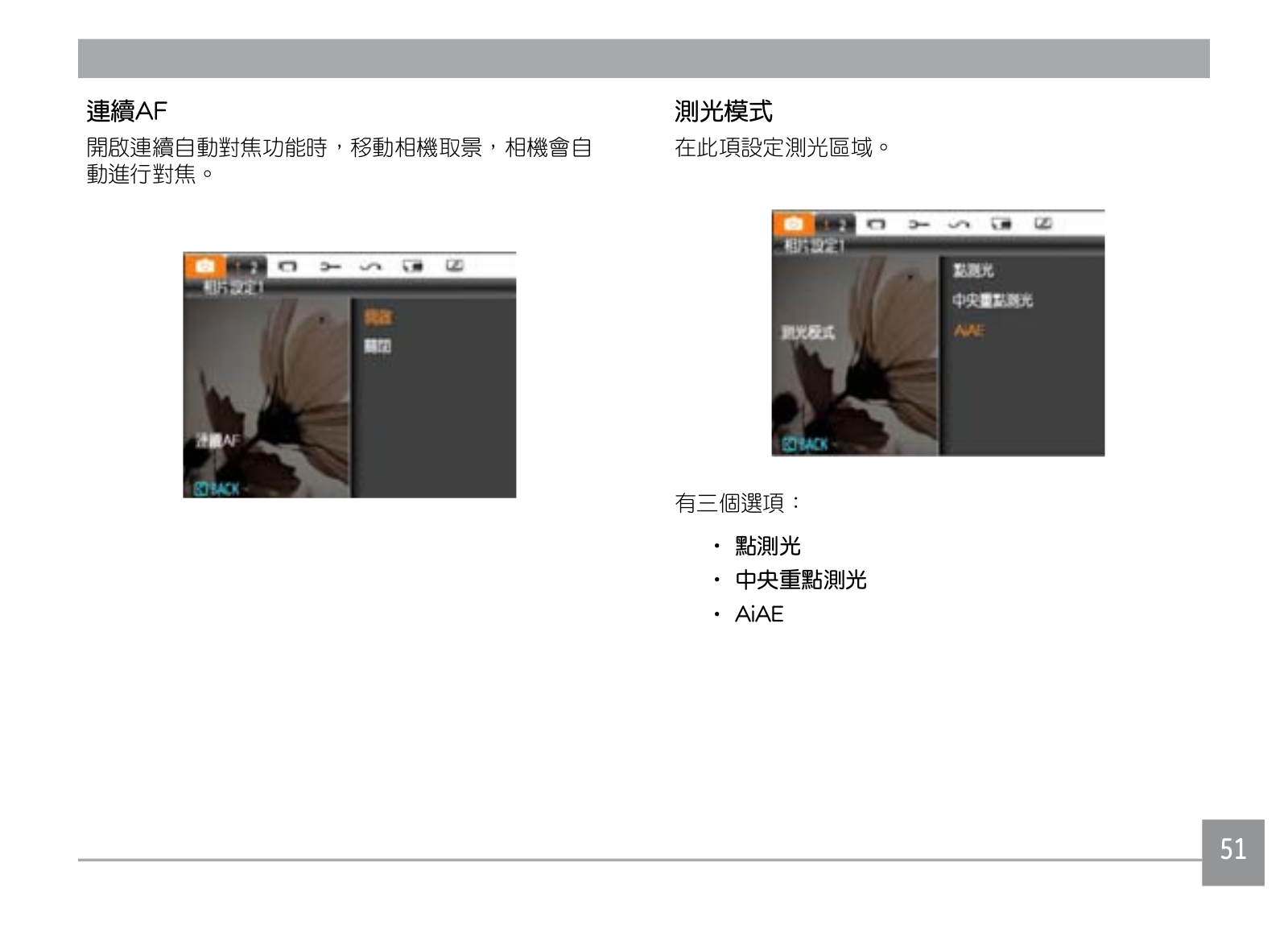Screen dimensions: 1288x937
Task: Select the orange camera tab in metering mode screen
Action: tap(793, 224)
